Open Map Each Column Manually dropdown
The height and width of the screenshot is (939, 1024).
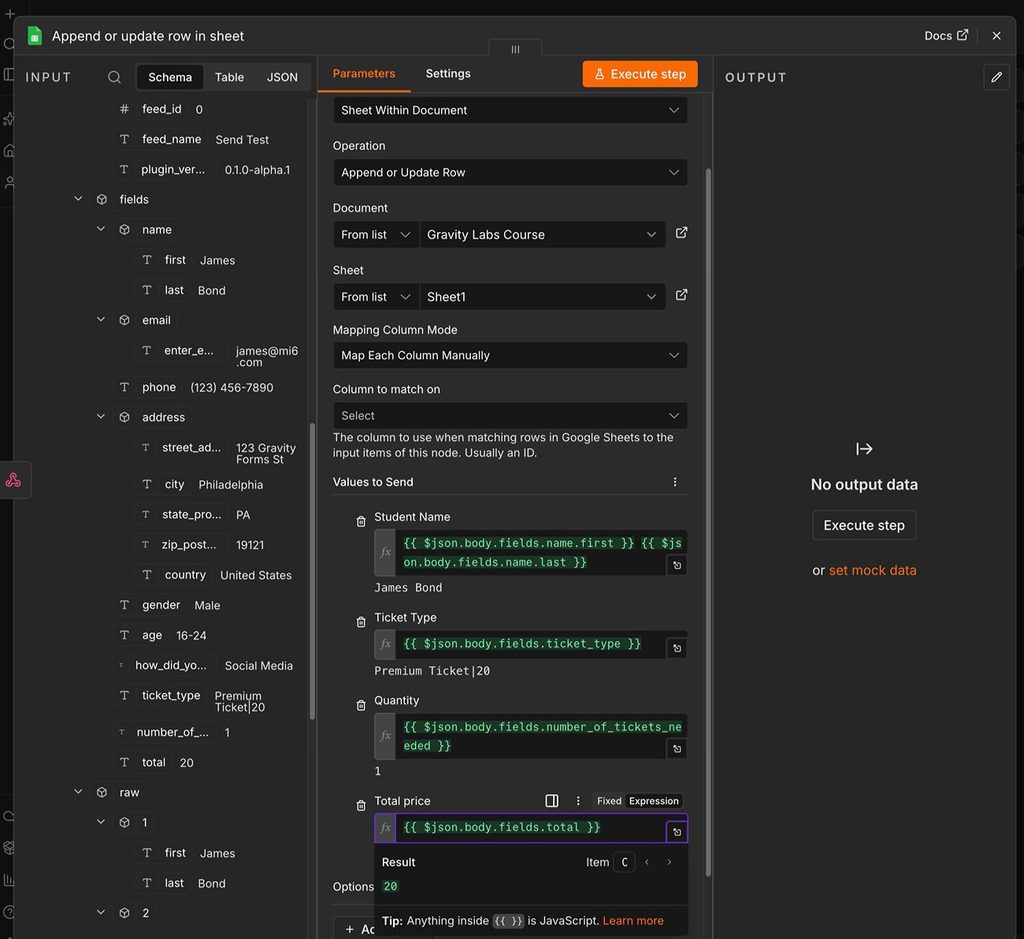pyautogui.click(x=509, y=355)
